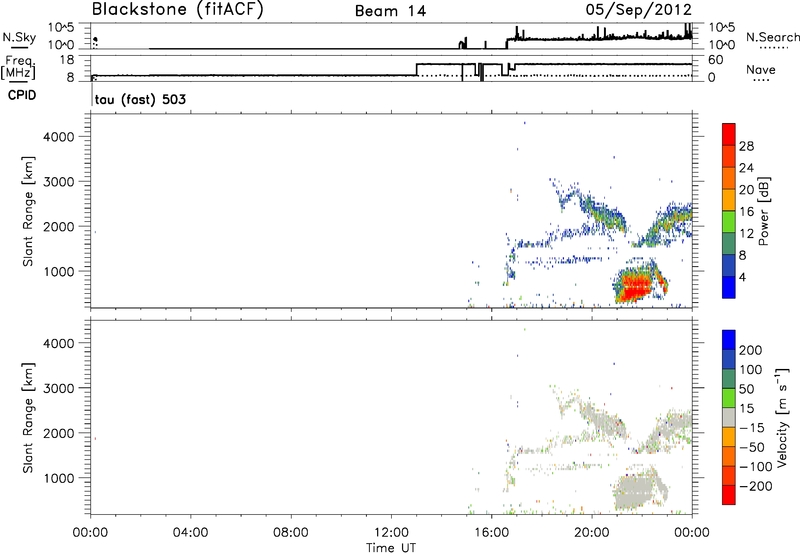Click the '04:00' time axis label
800x554 pixels.
[190, 533]
